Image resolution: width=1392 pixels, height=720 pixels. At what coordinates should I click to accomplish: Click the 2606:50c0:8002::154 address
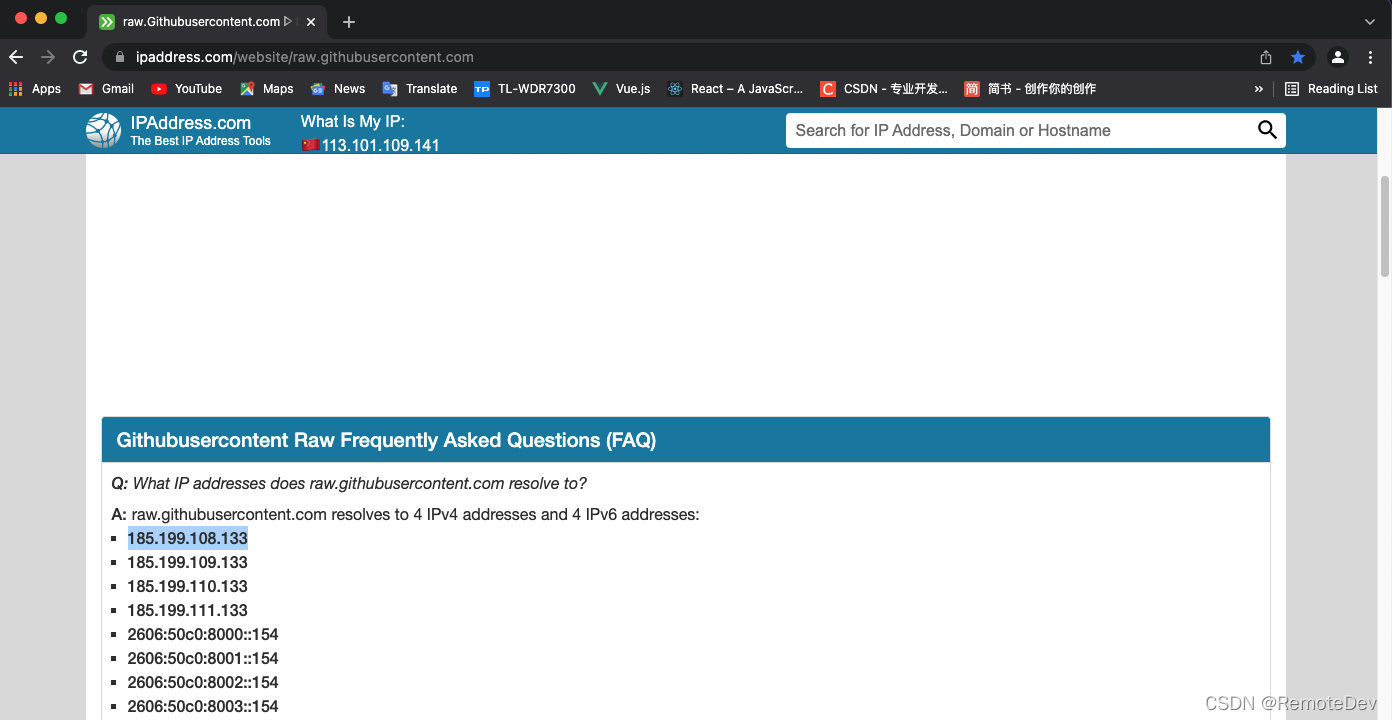tap(203, 682)
